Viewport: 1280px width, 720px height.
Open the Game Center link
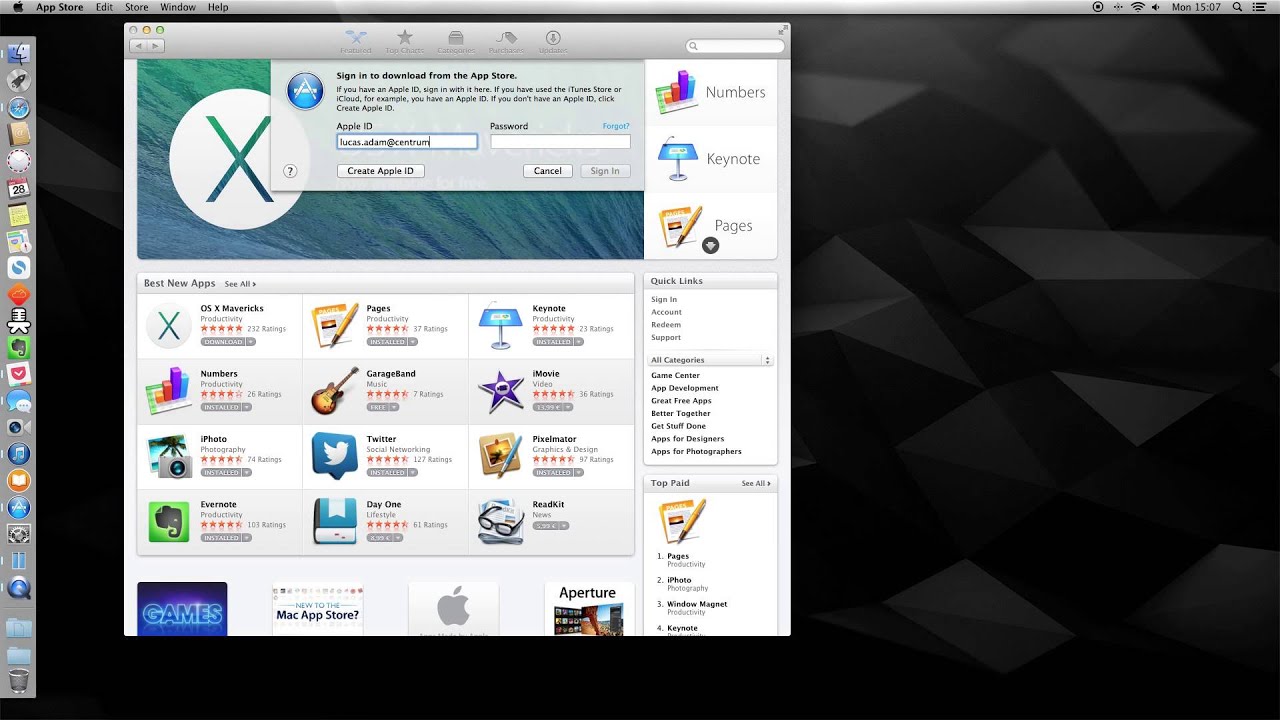675,376
